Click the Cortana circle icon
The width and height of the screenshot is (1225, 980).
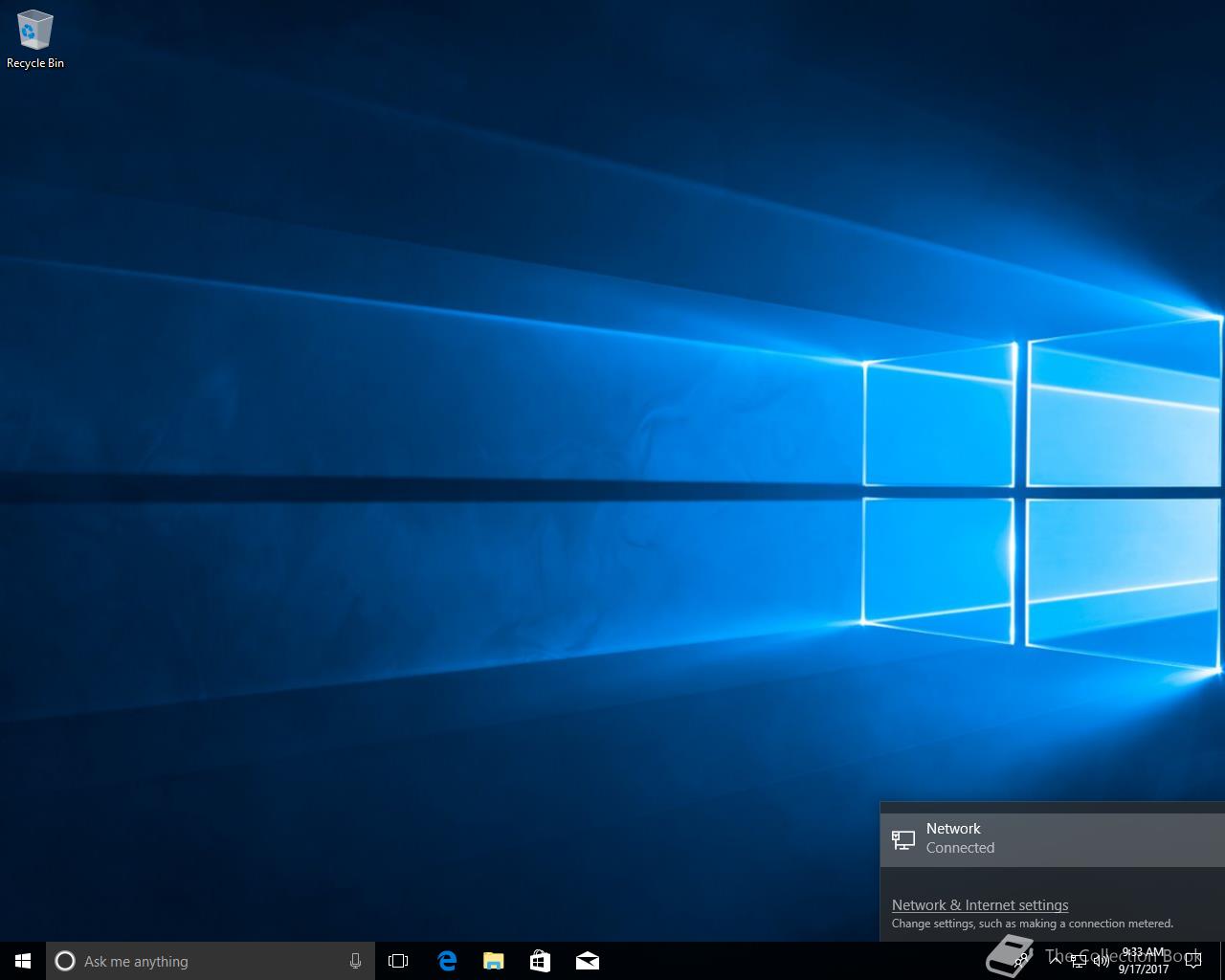tap(65, 961)
